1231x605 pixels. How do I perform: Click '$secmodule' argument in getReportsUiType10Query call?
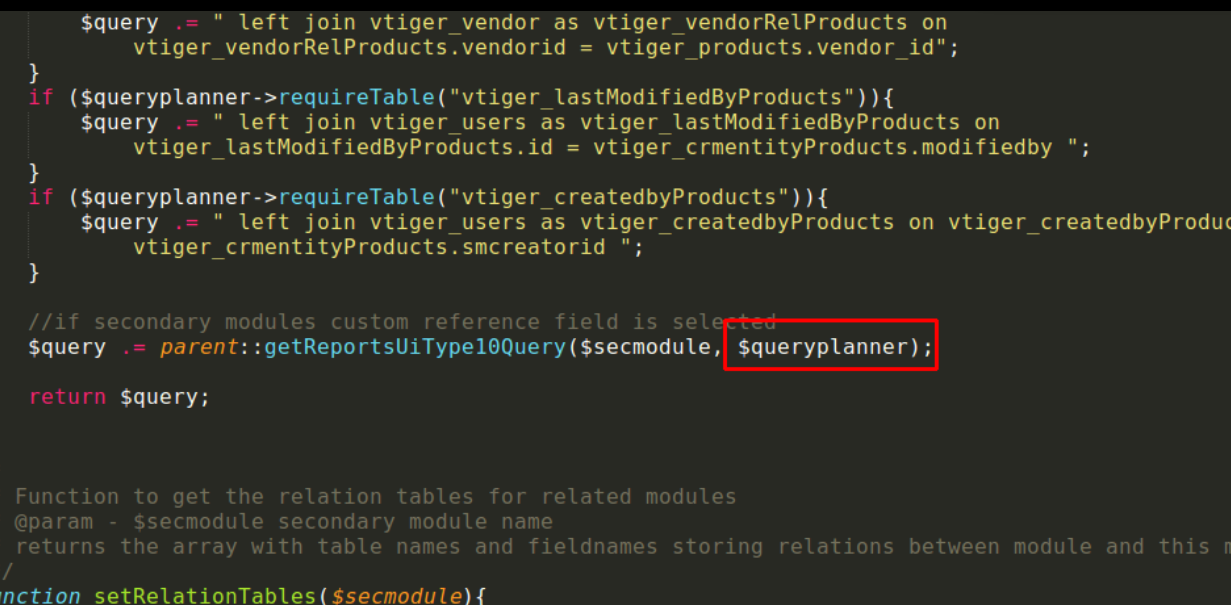point(645,347)
